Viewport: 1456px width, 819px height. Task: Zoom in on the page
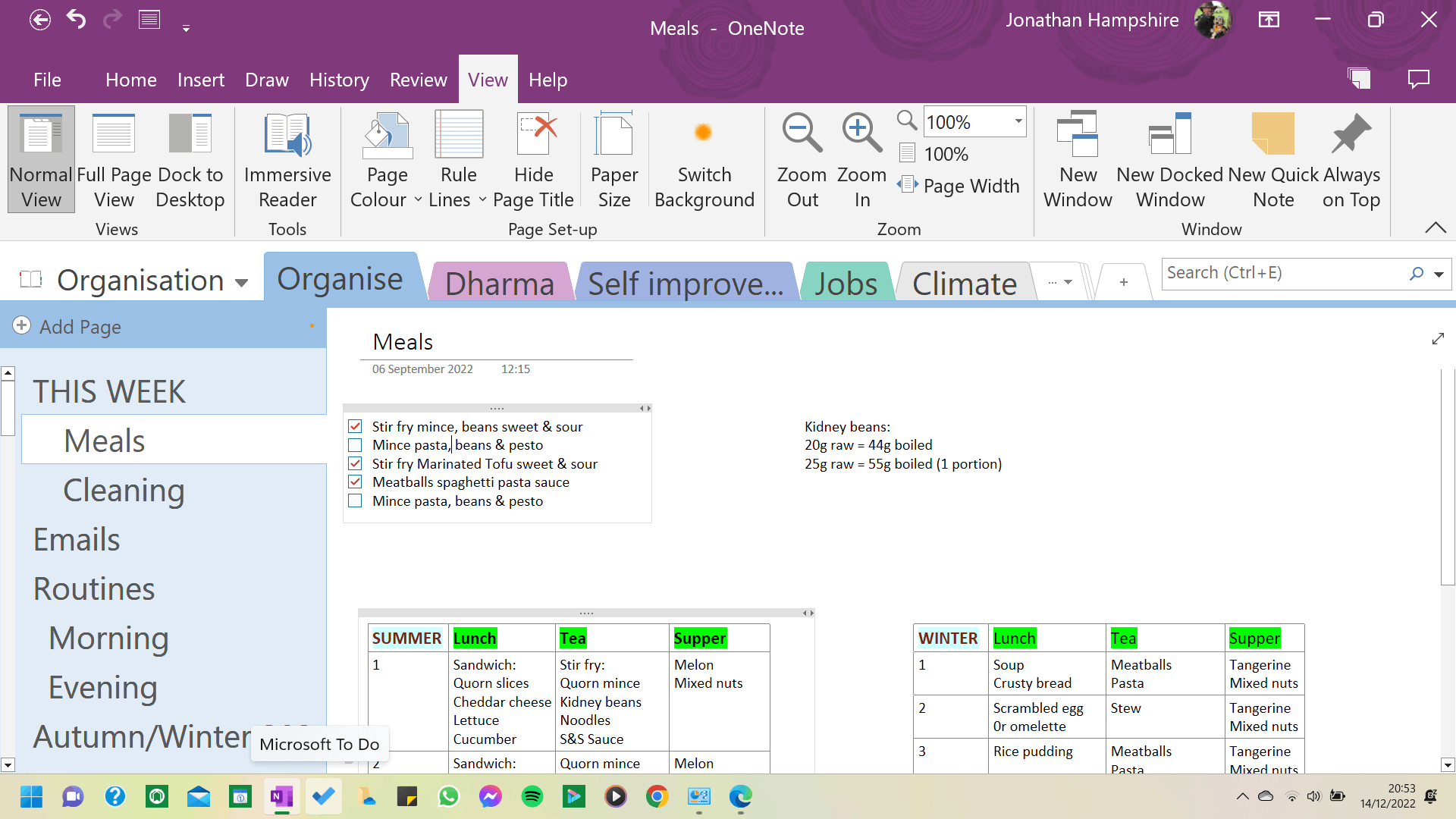pos(861,159)
